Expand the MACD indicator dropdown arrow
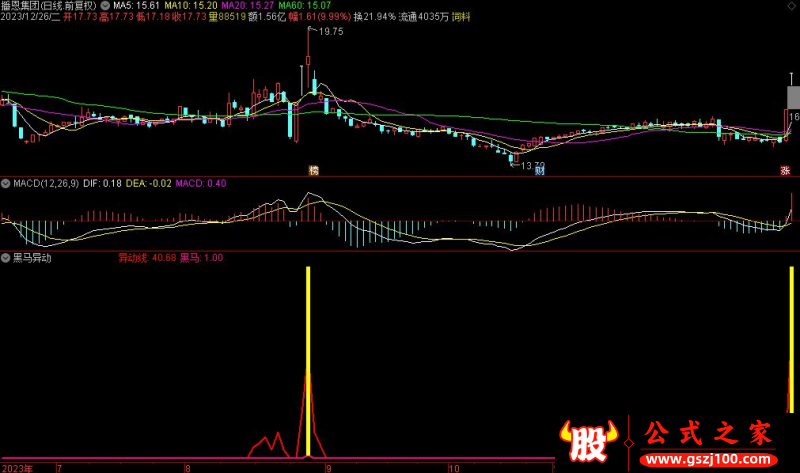This screenshot has height=473, width=800. tap(6, 183)
